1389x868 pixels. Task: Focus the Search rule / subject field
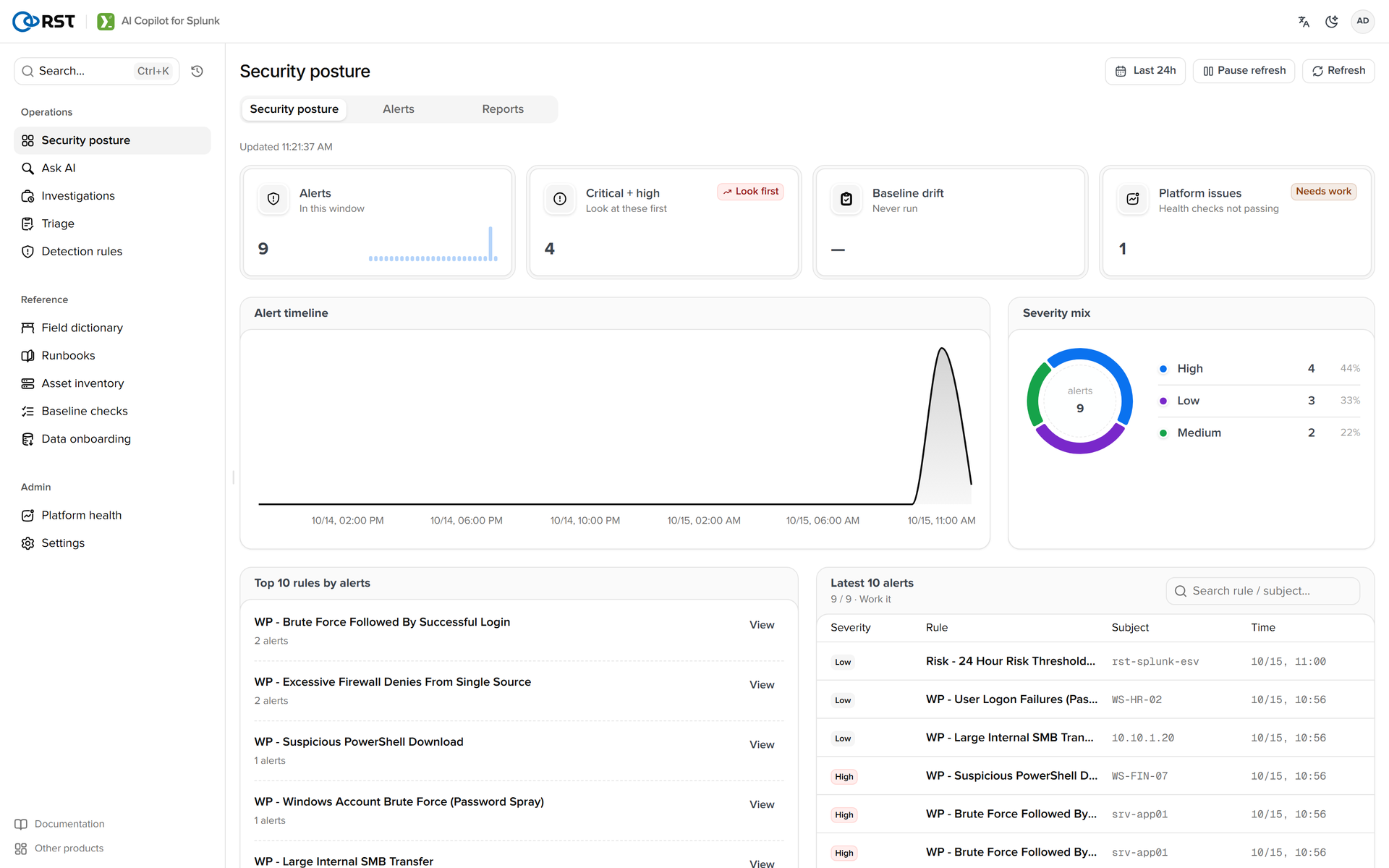pyautogui.click(x=1262, y=591)
